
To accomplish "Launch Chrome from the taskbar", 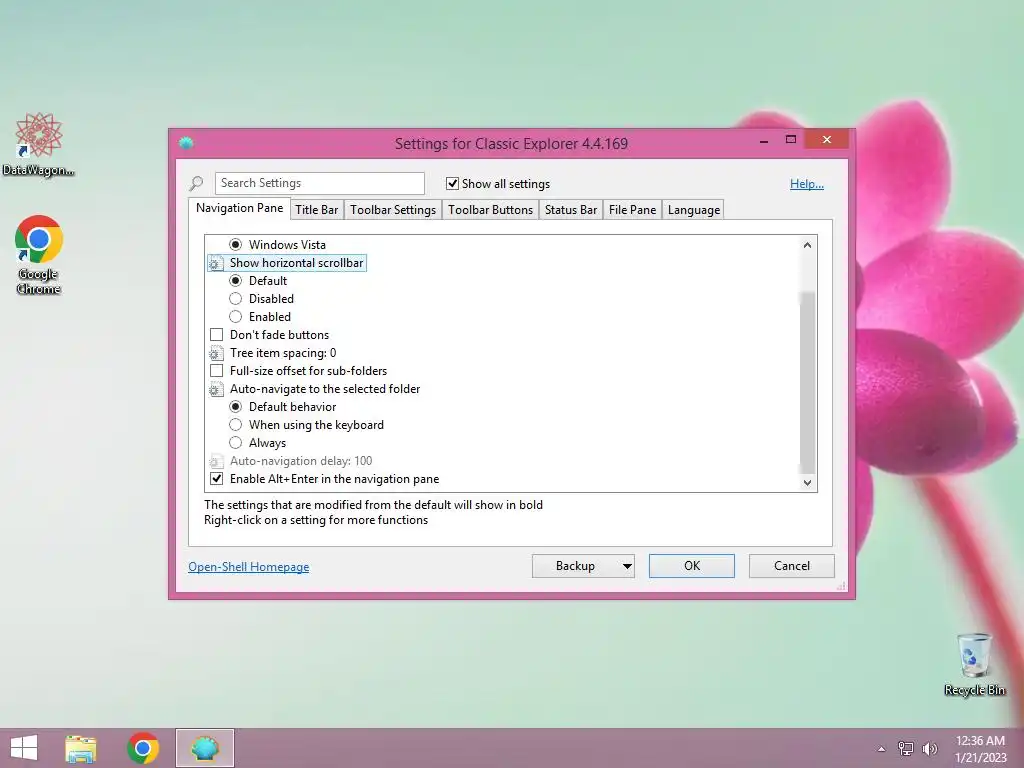I will click(143, 748).
